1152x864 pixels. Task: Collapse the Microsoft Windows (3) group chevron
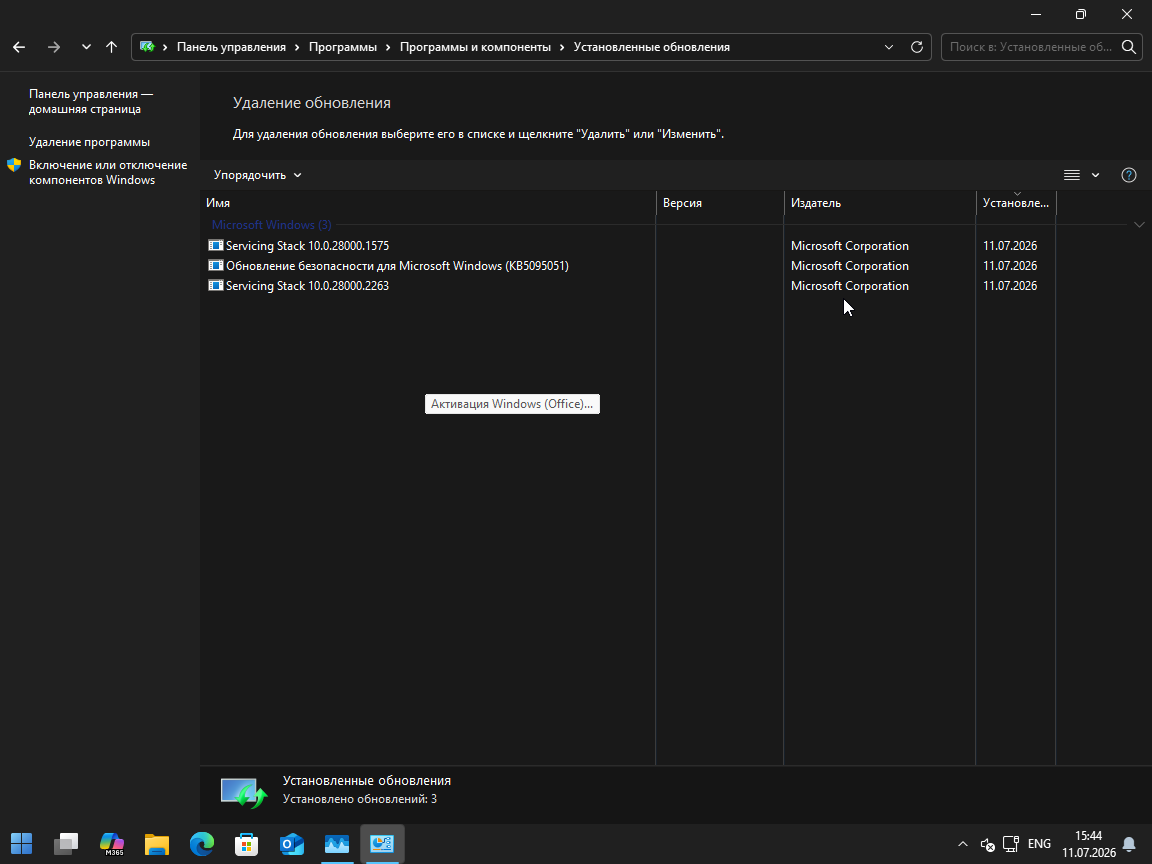[1139, 225]
